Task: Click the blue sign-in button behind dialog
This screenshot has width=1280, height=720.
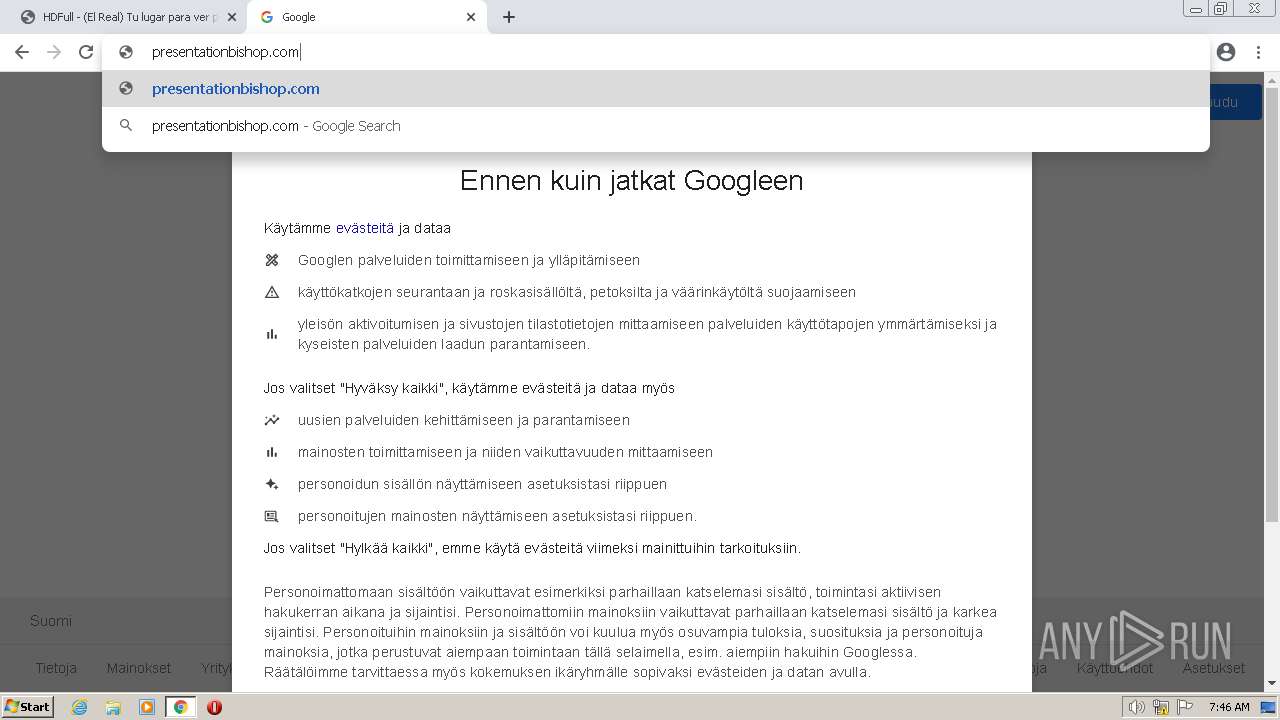Action: (x=1235, y=102)
